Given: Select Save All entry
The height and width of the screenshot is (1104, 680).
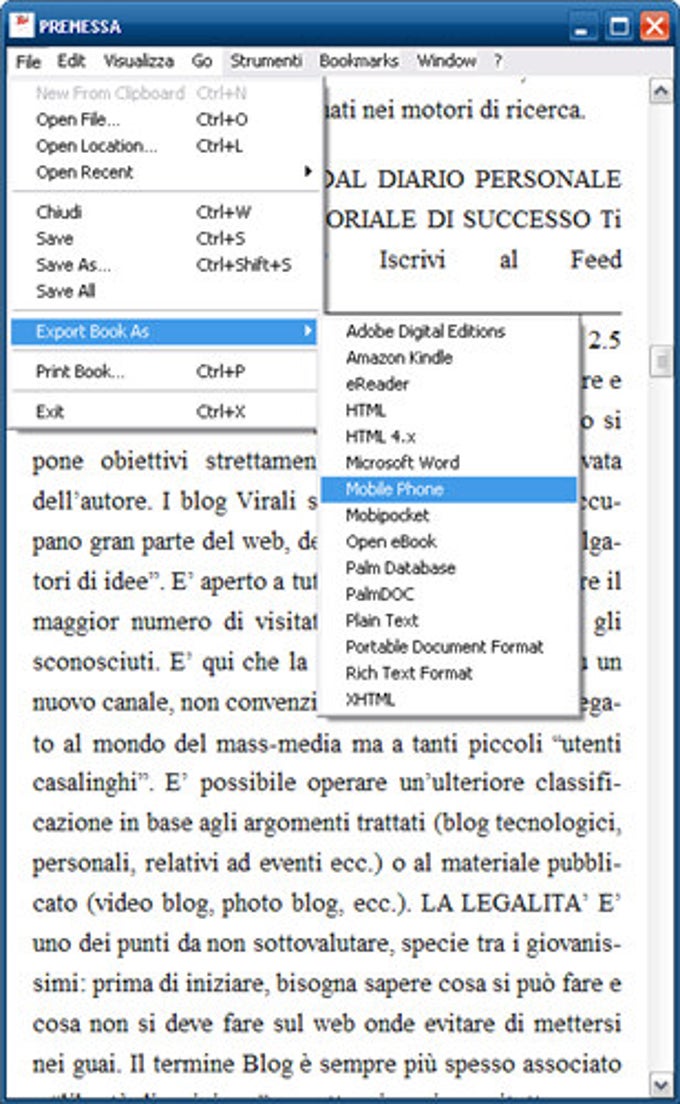Looking at the screenshot, I should click(163, 291).
